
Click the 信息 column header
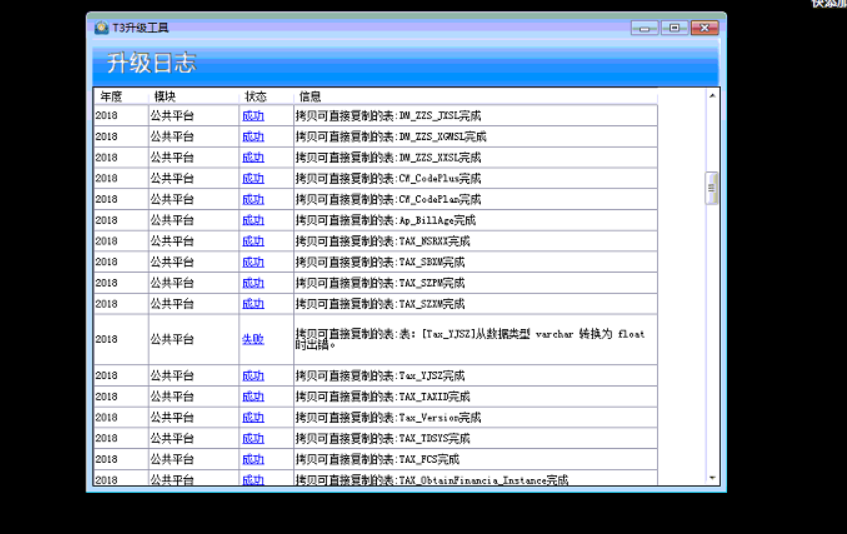310,97
